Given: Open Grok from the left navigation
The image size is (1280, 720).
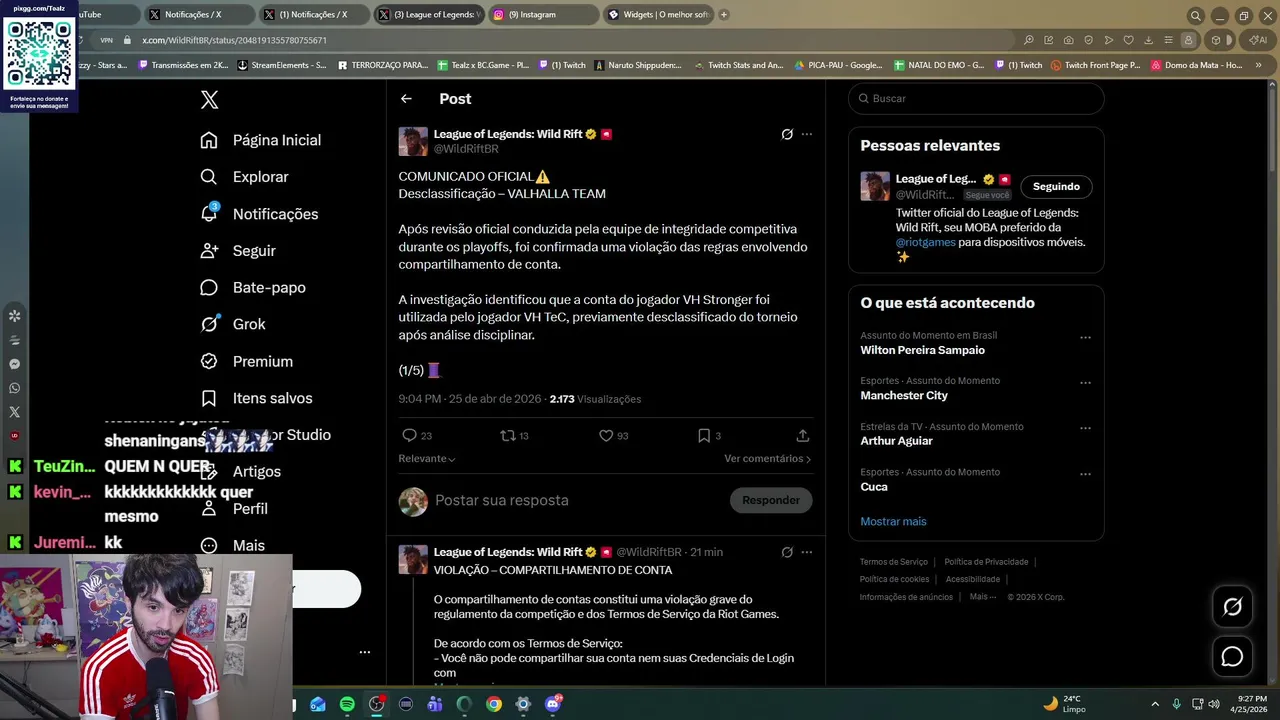Looking at the screenshot, I should (x=233, y=324).
